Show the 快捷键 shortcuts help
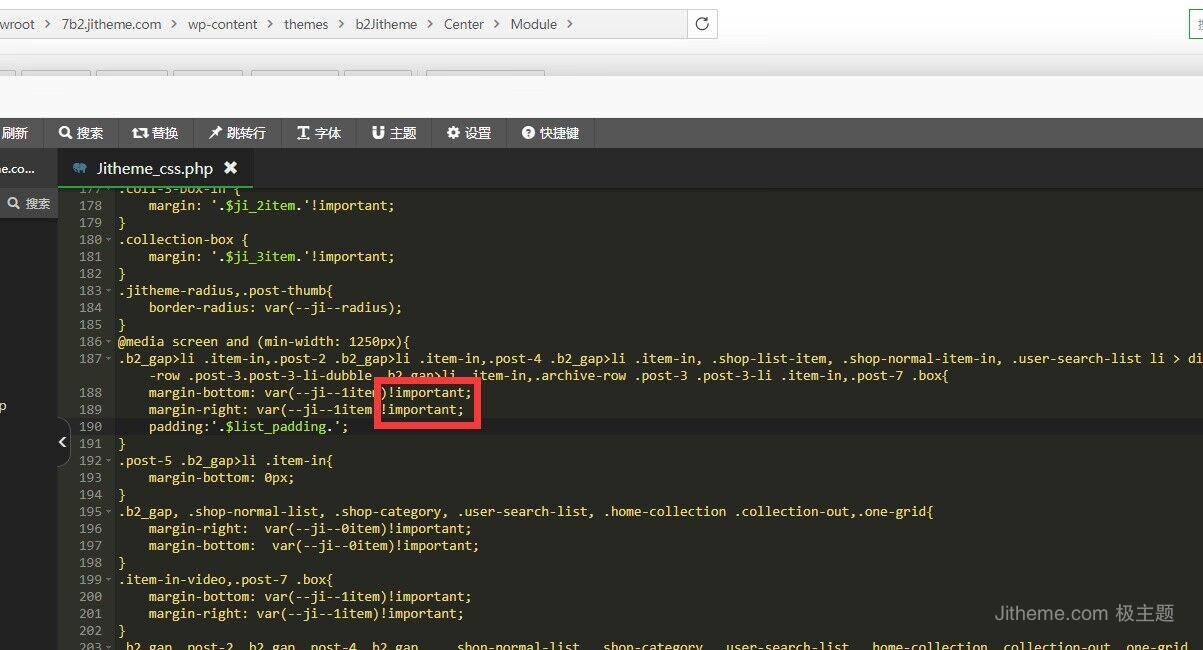Image resolution: width=1203 pixels, height=650 pixels. 551,133
